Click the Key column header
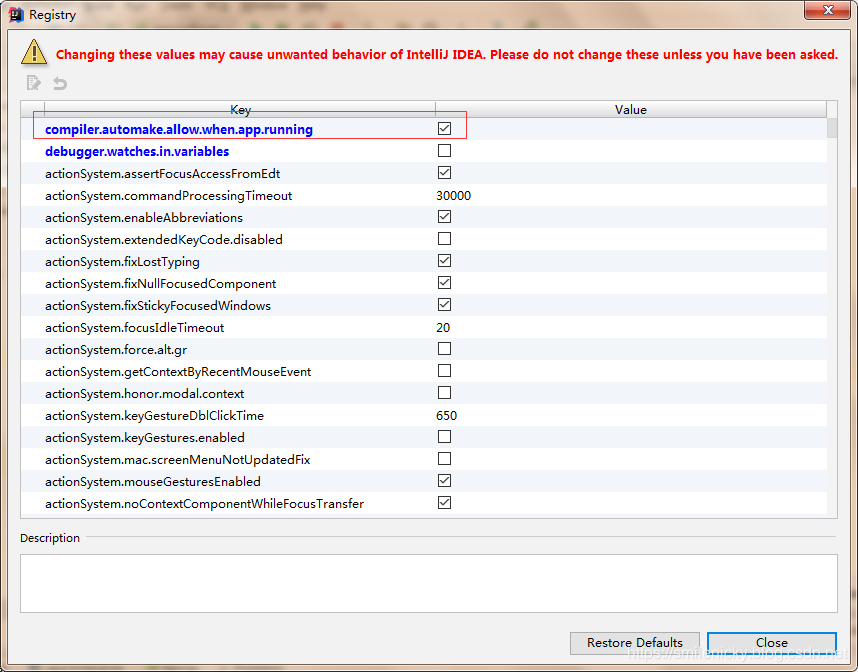 coord(240,109)
